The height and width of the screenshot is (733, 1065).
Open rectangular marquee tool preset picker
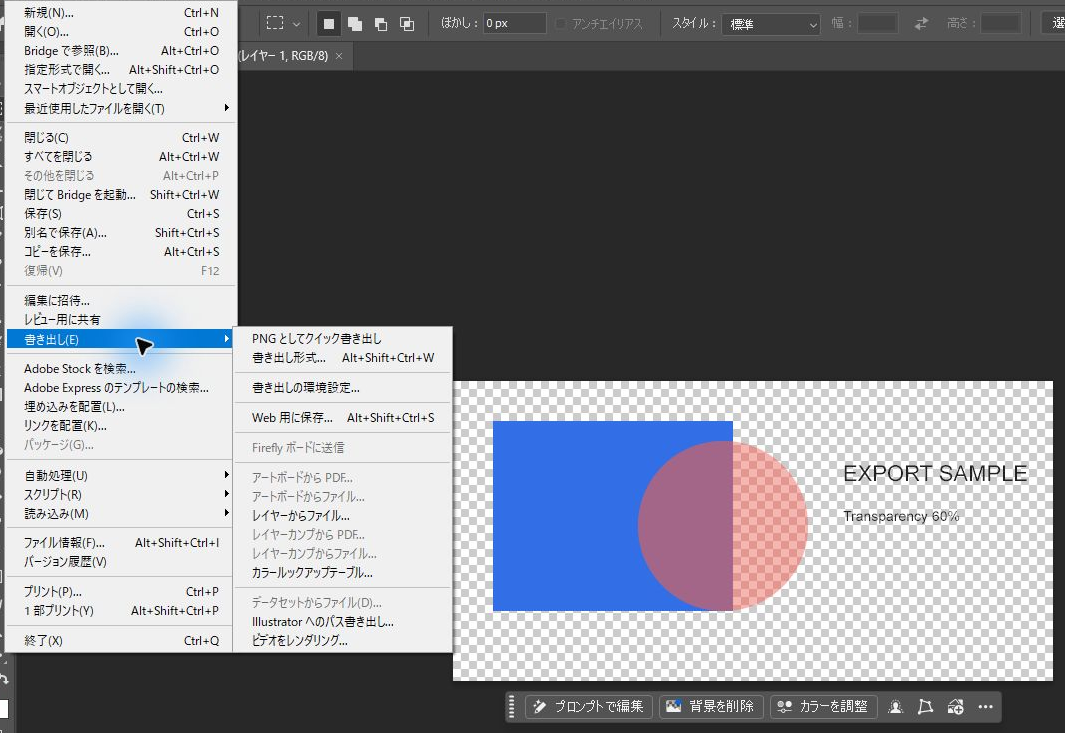[x=275, y=24]
